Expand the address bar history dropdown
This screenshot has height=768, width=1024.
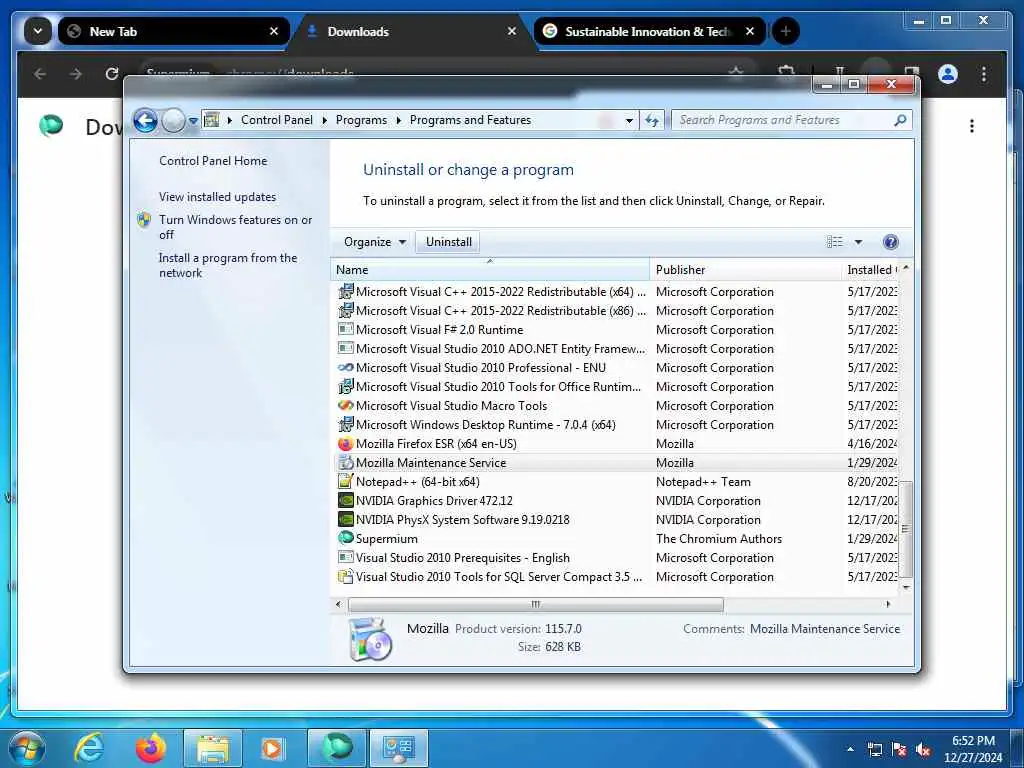pyautogui.click(x=629, y=120)
